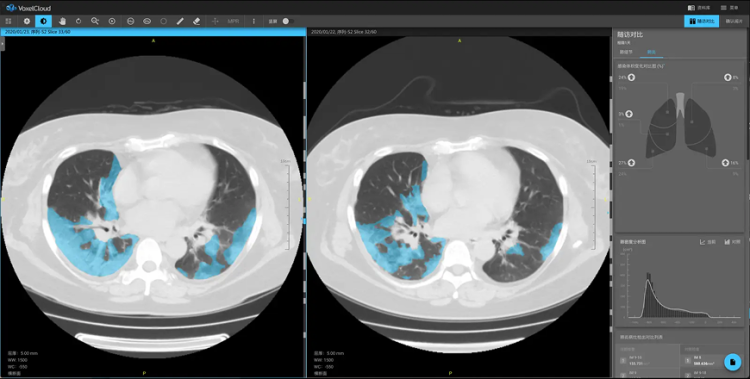Screen dimensions: 750x379
Task: Select the highlighted second tab in right panel
Action: coord(651,52)
